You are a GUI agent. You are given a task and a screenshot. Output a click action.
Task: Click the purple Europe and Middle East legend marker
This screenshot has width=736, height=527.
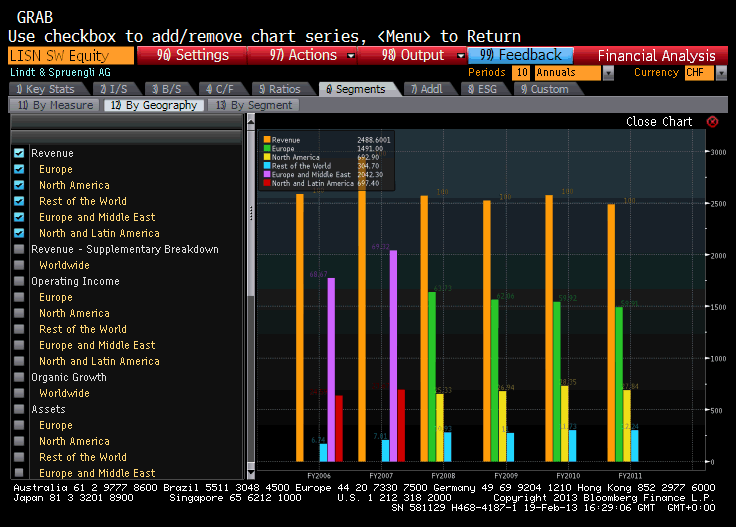coord(267,175)
